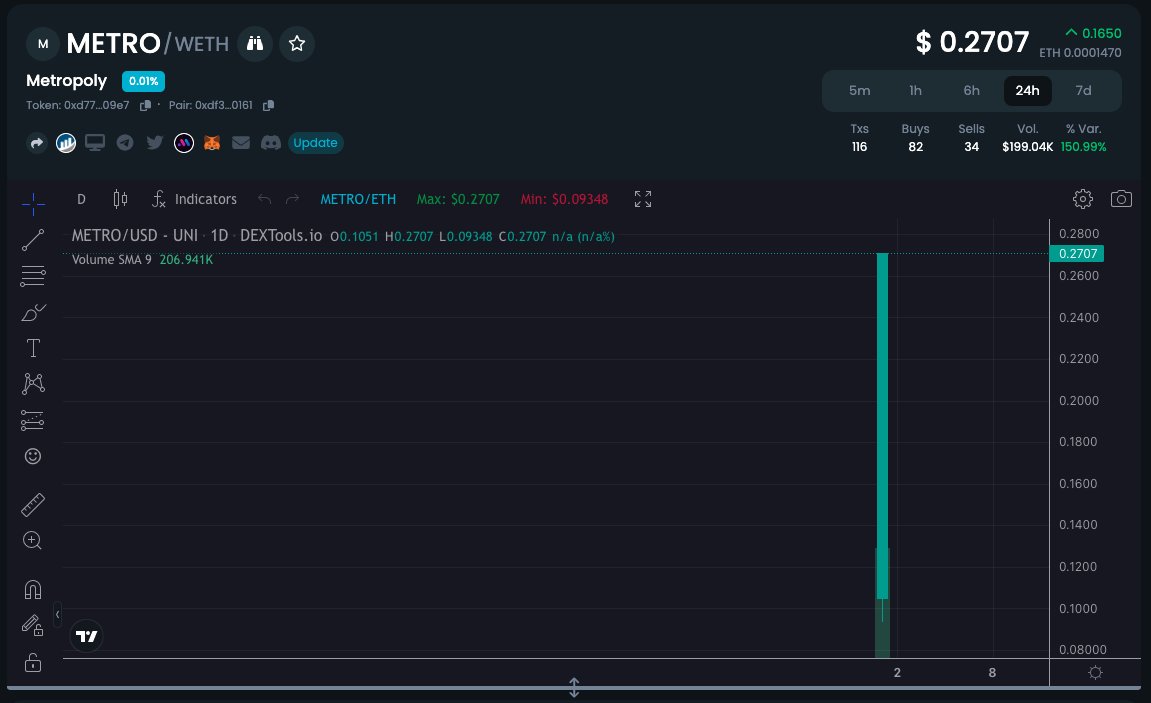The height and width of the screenshot is (703, 1151).
Task: Click the undo arrow in chart toolbar
Action: [x=264, y=199]
